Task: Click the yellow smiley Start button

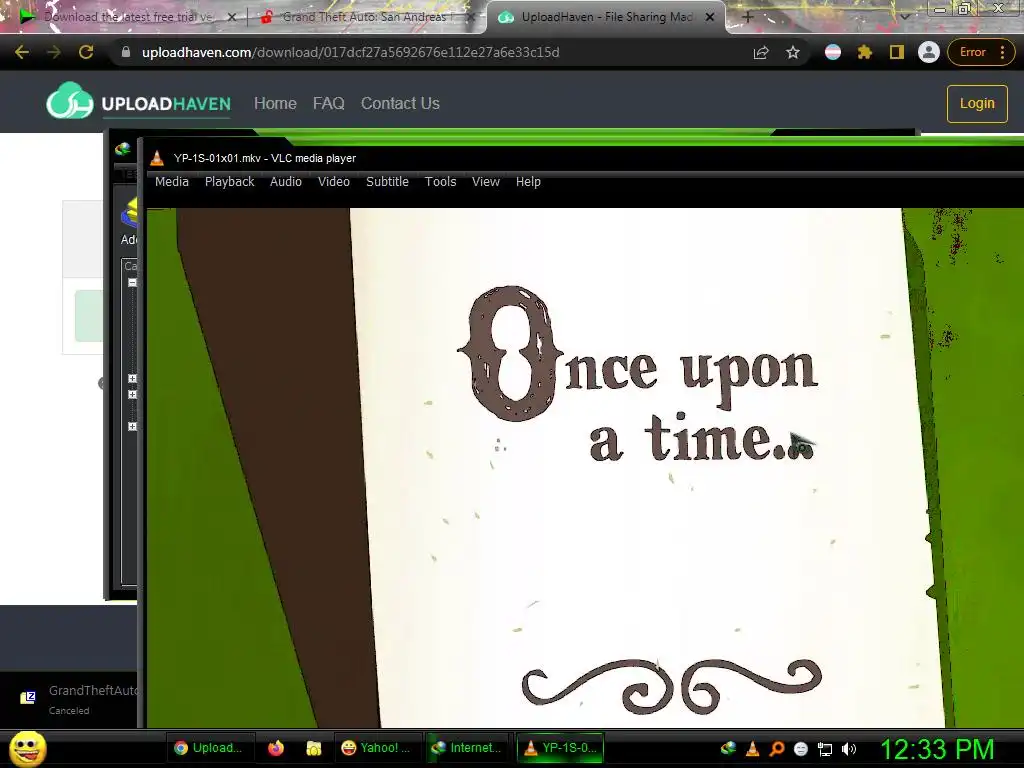Action: [28, 748]
